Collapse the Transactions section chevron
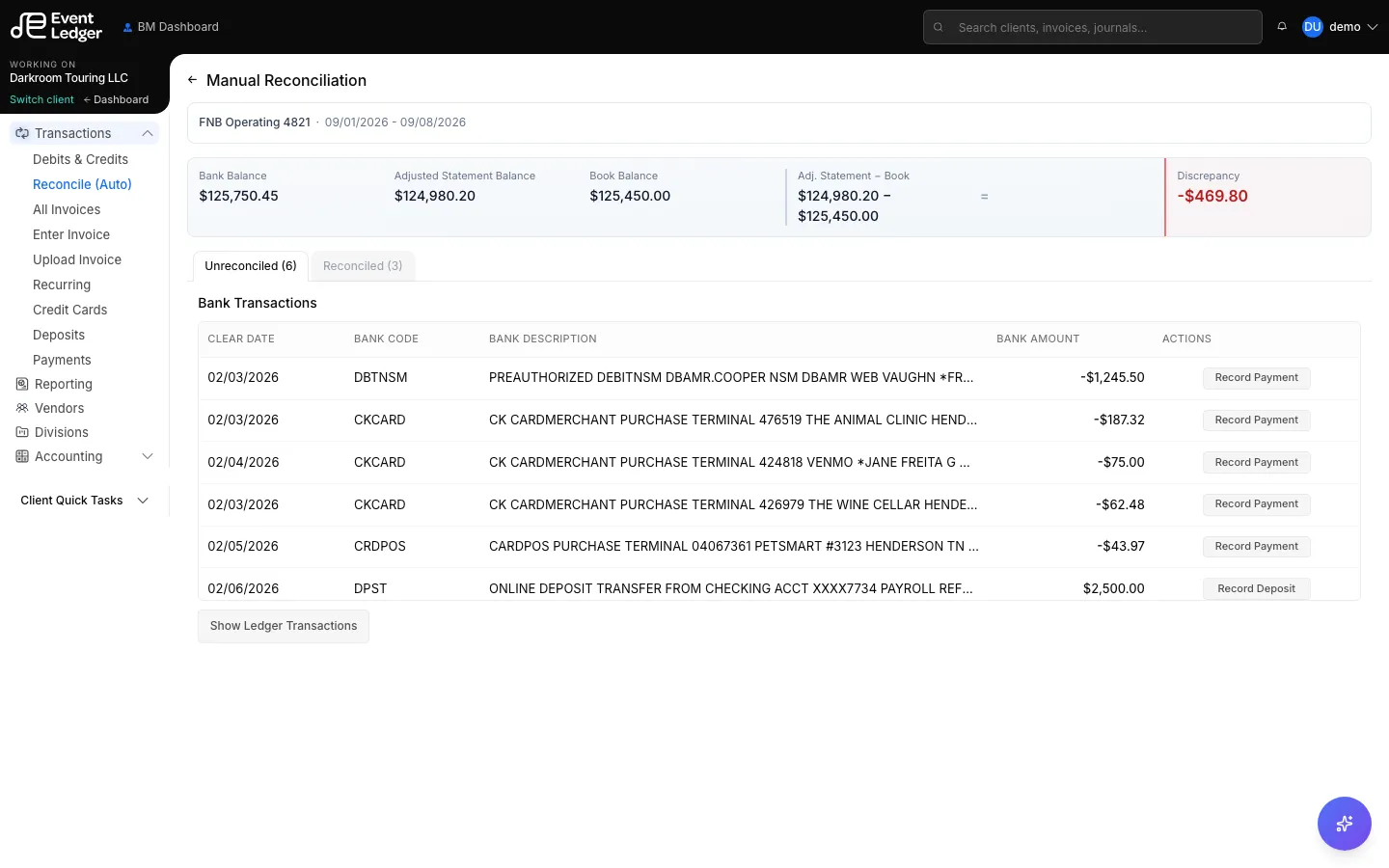Viewport: 1389px width, 868px height. [x=148, y=133]
